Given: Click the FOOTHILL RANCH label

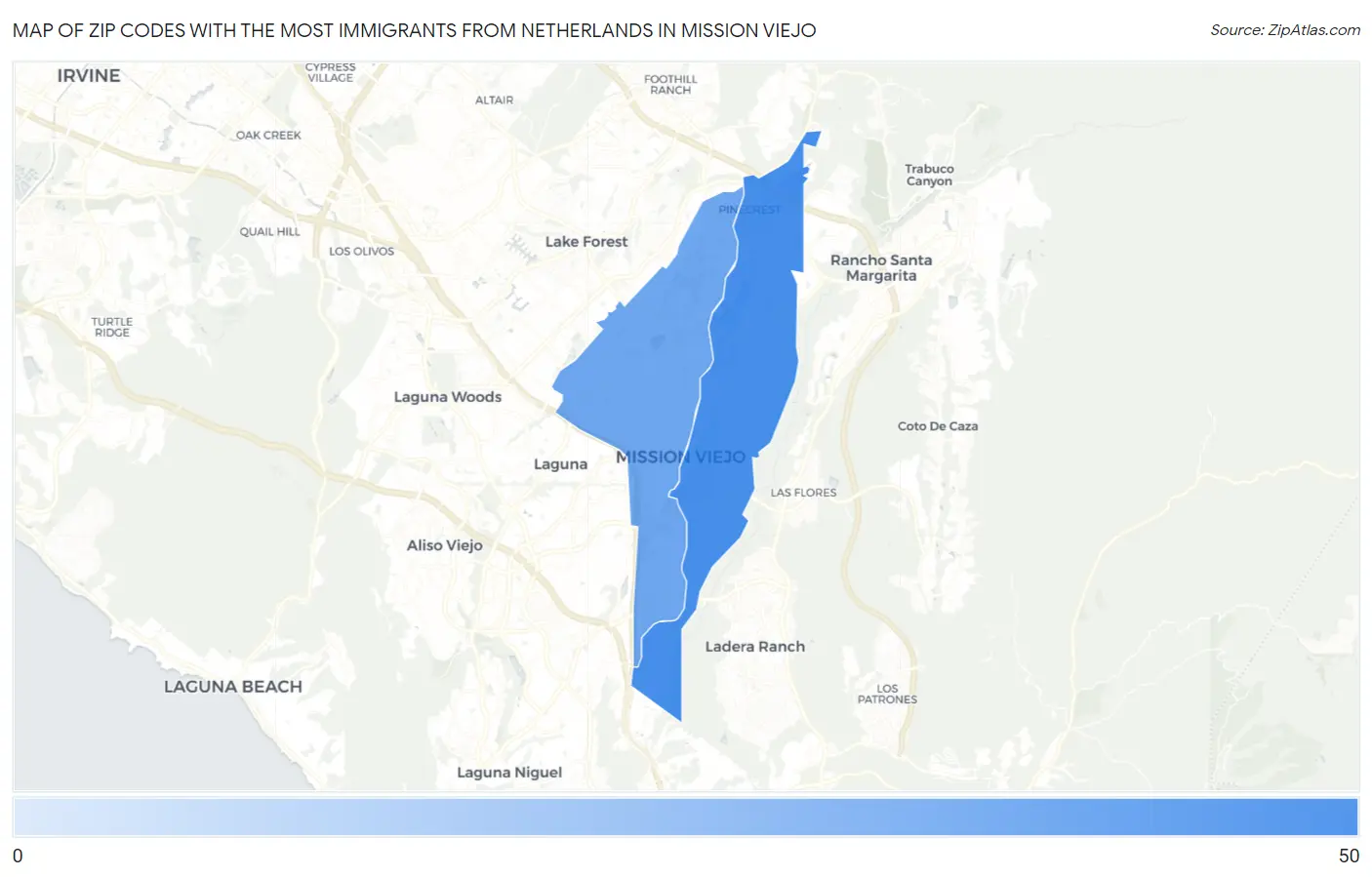Looking at the screenshot, I should coord(670,84).
